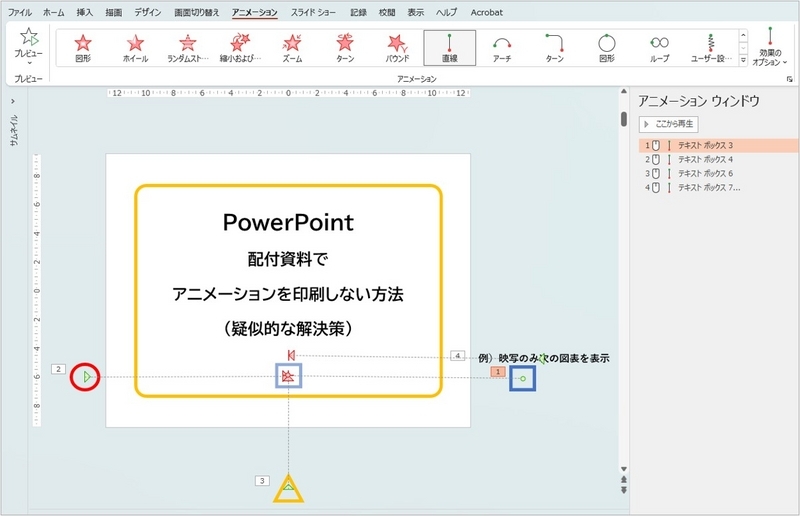Switch to the 画面切り替え tab
The height and width of the screenshot is (516, 800).
coord(196,12)
